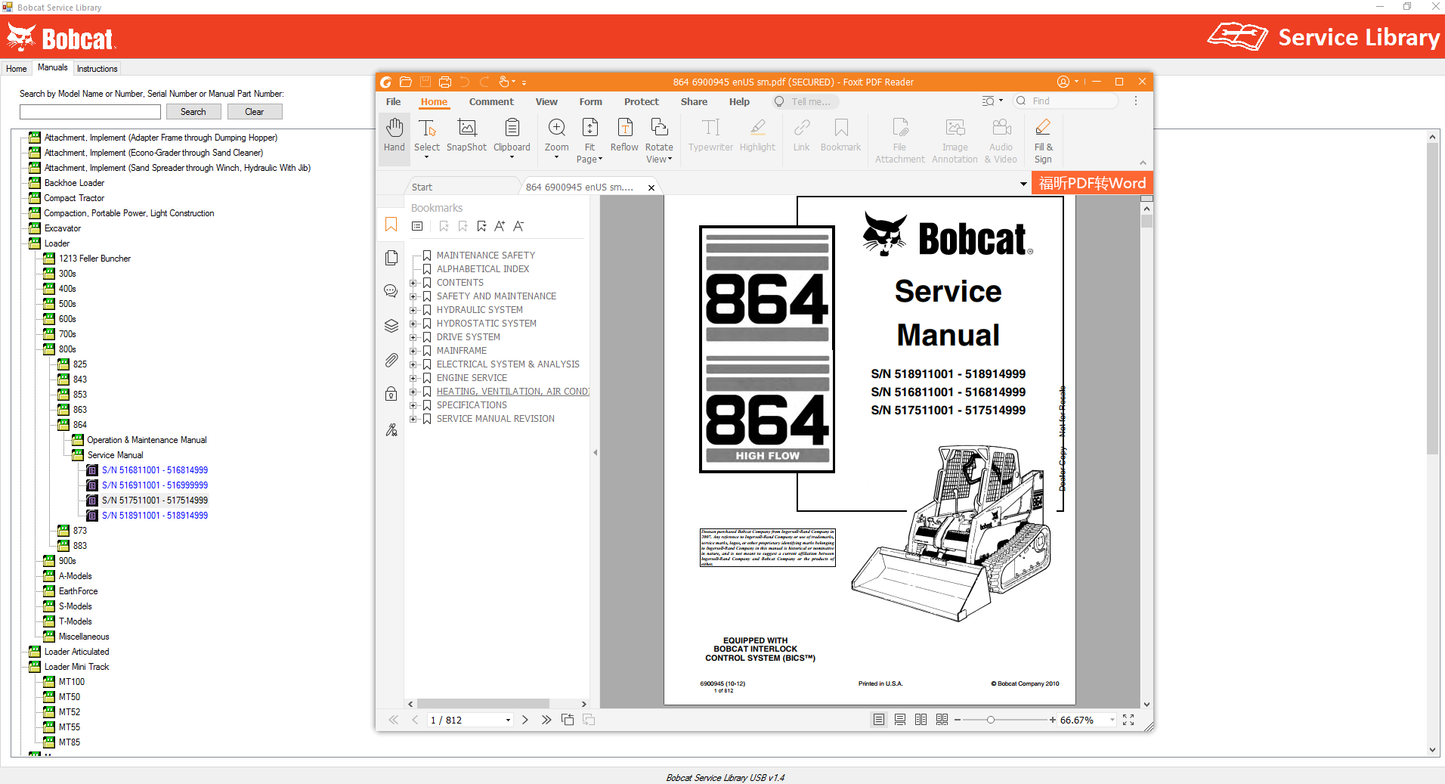Open the Security lock panel icon

pos(391,395)
